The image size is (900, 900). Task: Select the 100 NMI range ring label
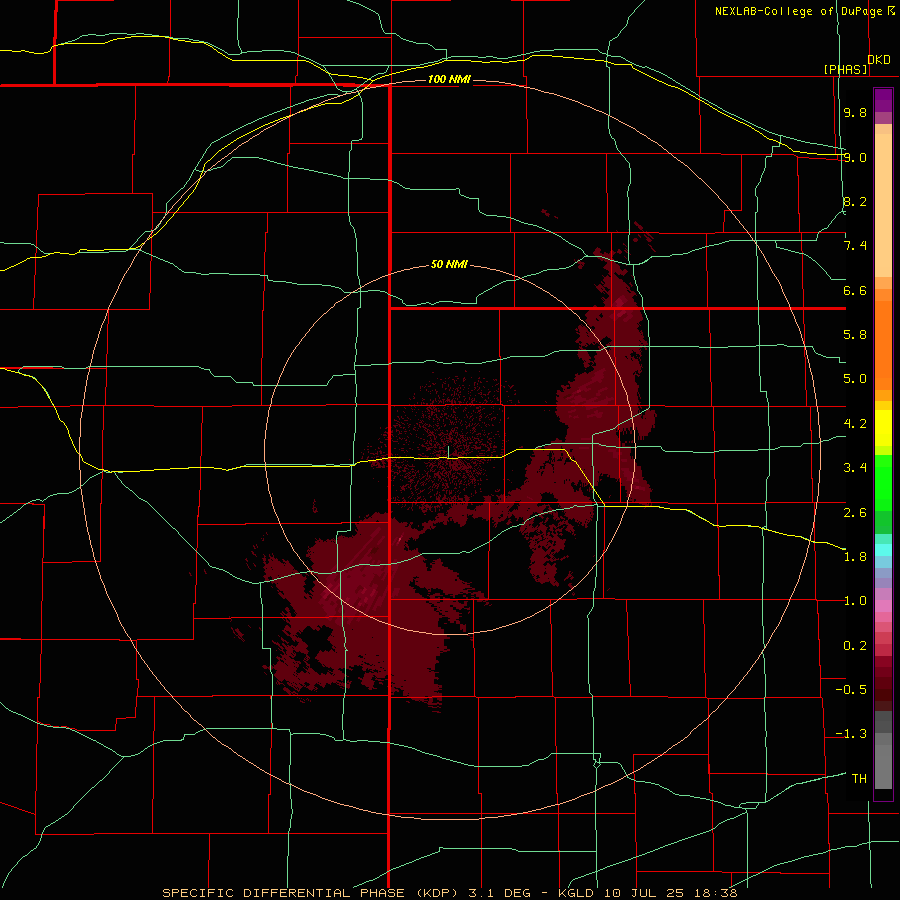coord(449,79)
